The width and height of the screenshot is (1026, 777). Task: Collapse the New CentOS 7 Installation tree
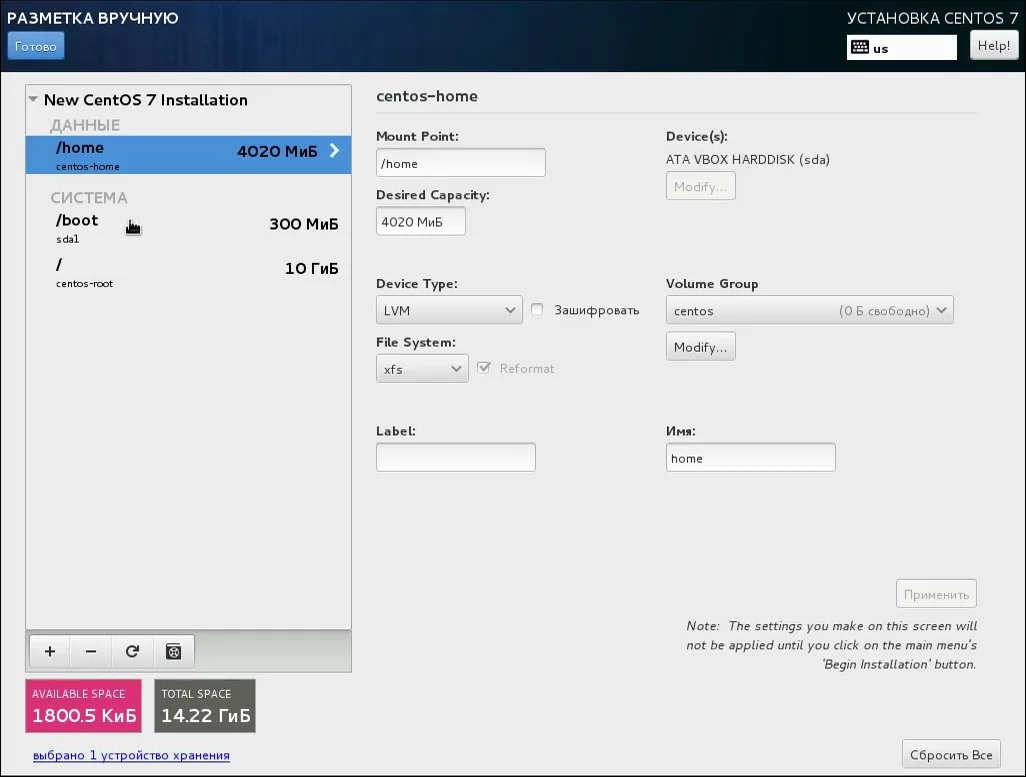pos(33,99)
